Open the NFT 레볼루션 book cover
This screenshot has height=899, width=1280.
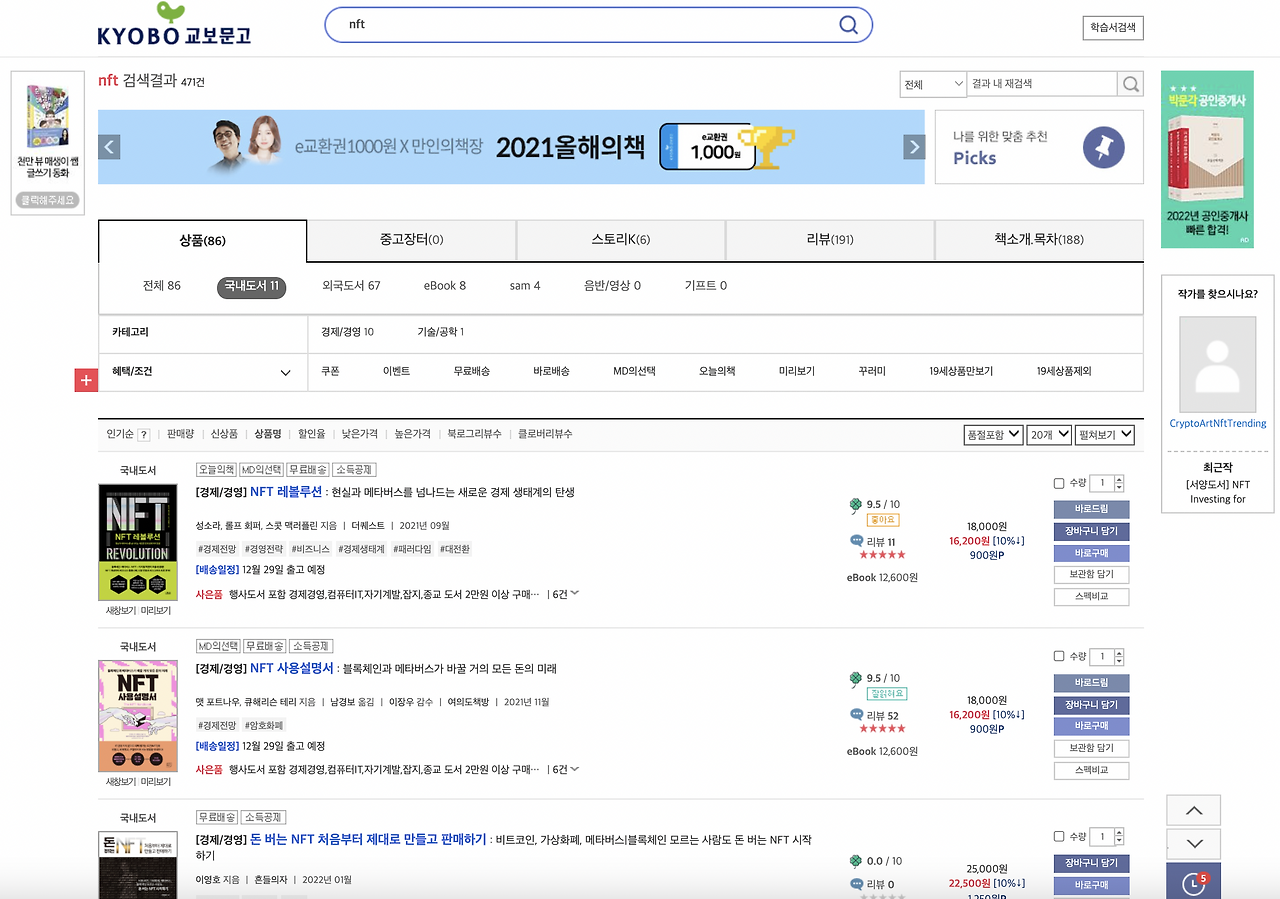point(138,542)
